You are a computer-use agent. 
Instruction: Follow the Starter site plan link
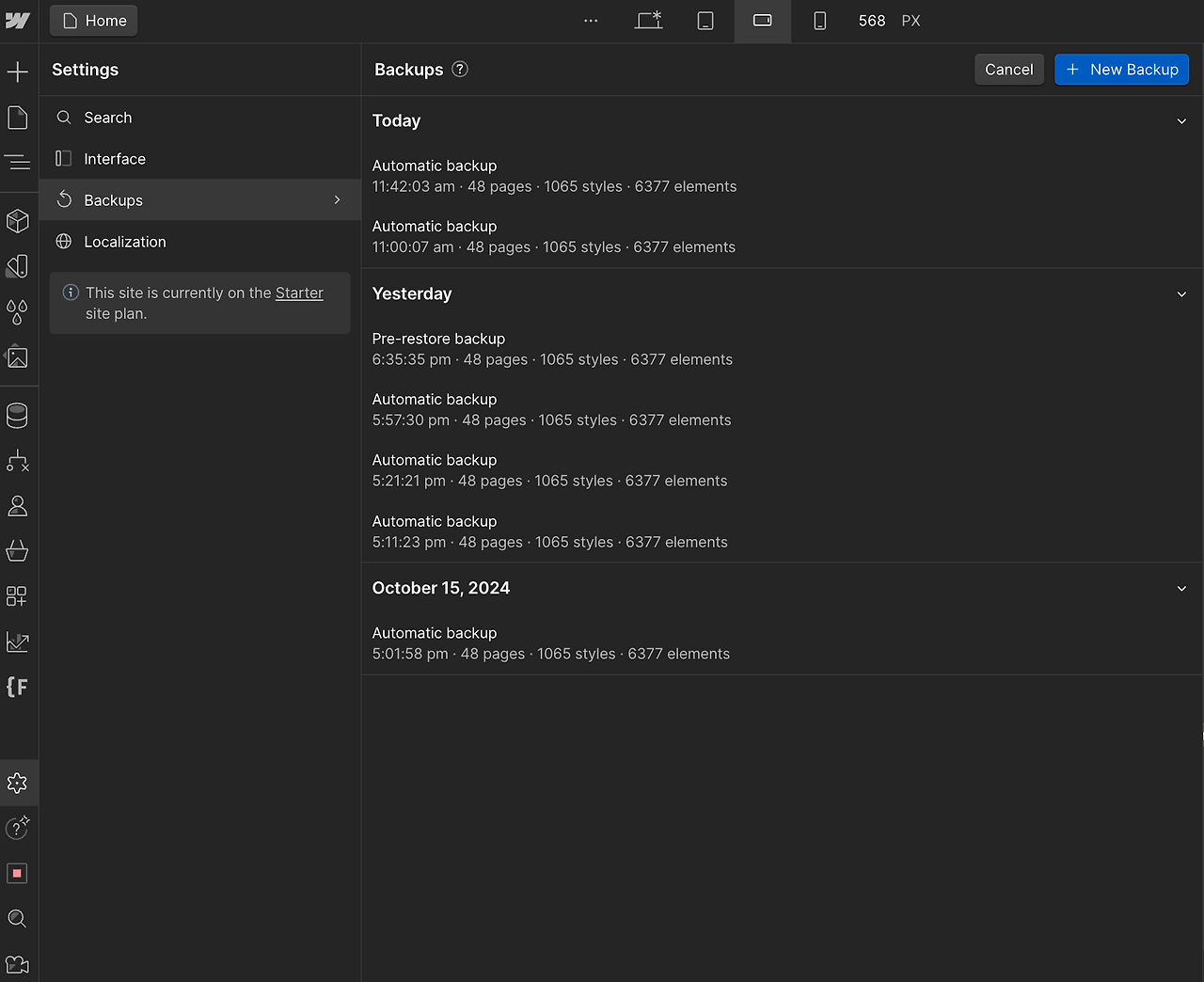(x=299, y=293)
